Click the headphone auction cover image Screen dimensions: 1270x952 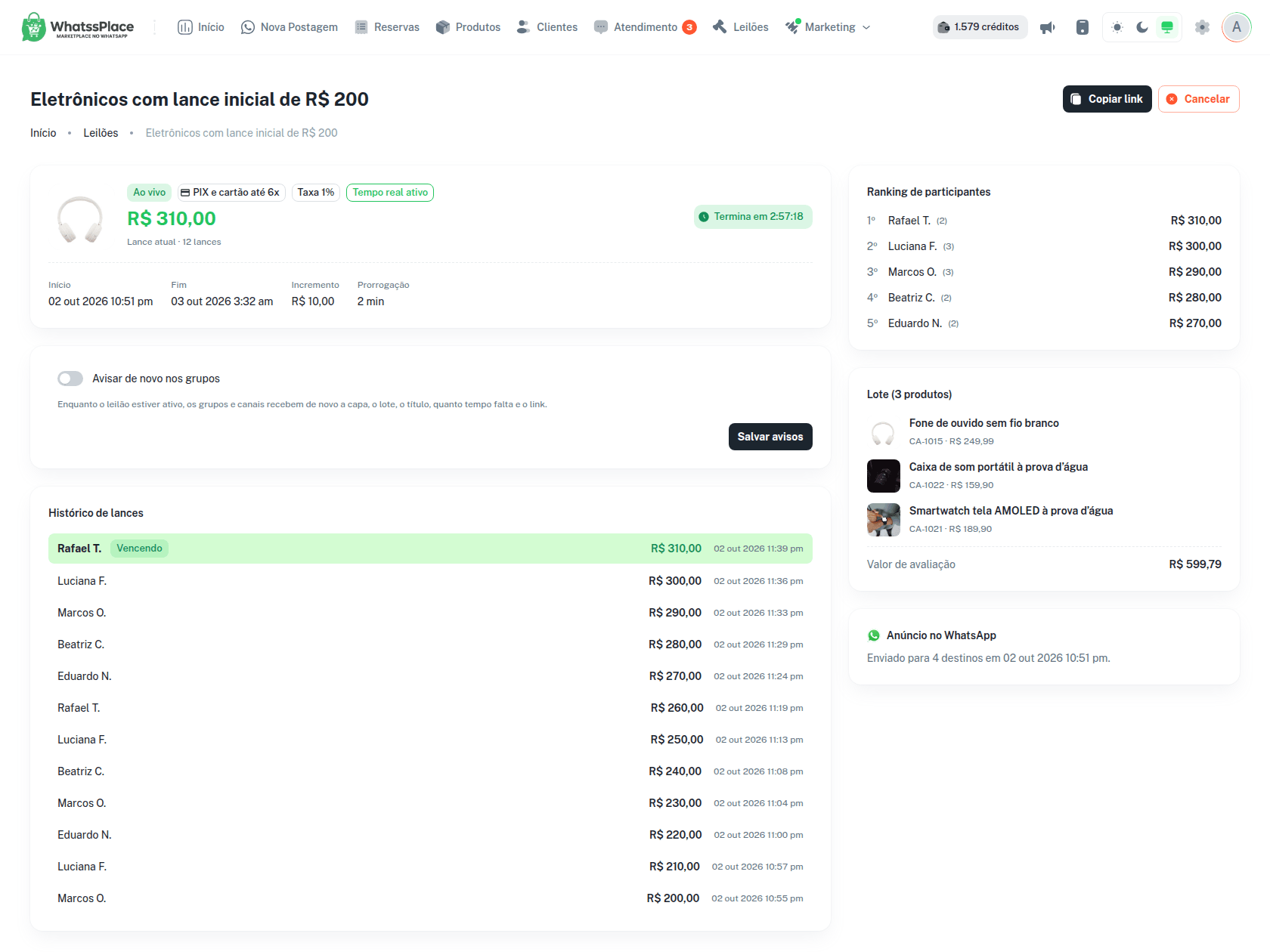(80, 219)
